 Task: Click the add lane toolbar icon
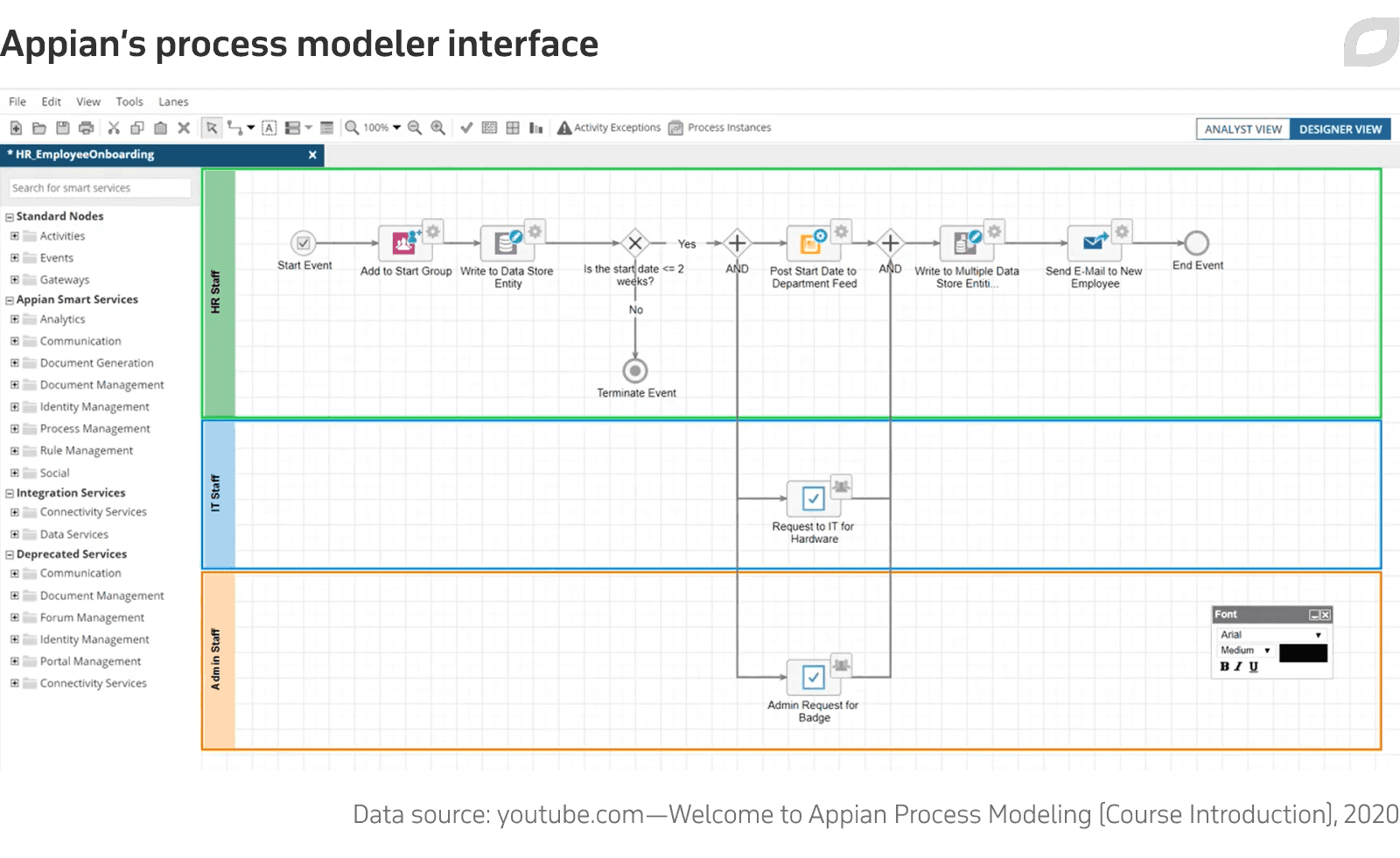coord(293,128)
